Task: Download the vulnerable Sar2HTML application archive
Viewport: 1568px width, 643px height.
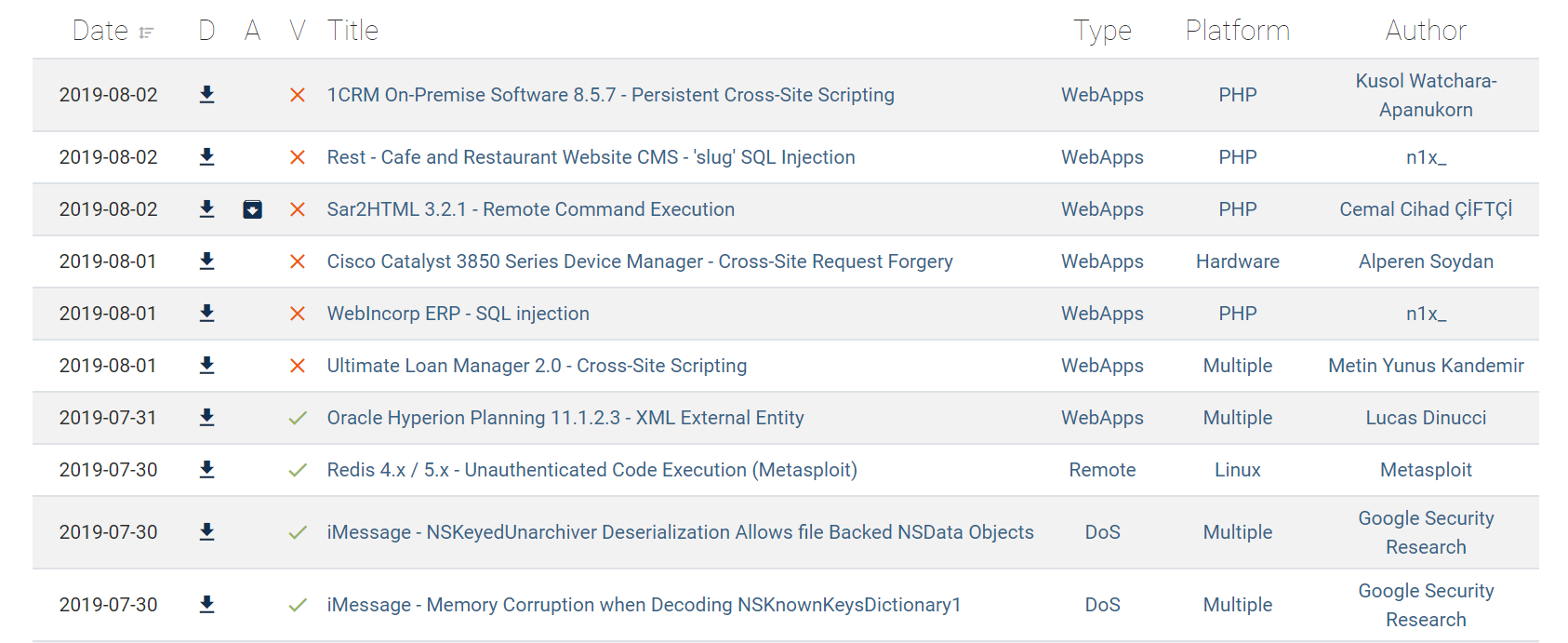Action: tap(252, 209)
